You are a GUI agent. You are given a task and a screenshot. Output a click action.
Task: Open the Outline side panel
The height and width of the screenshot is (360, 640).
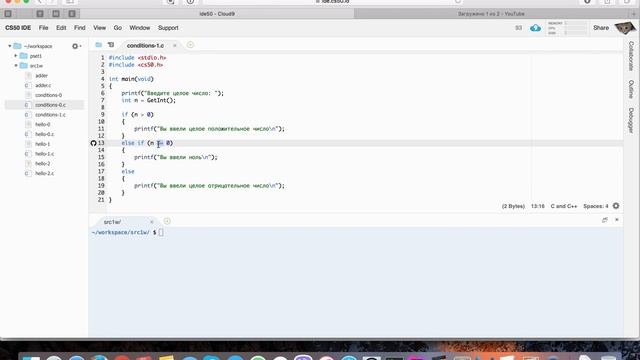pos(631,89)
